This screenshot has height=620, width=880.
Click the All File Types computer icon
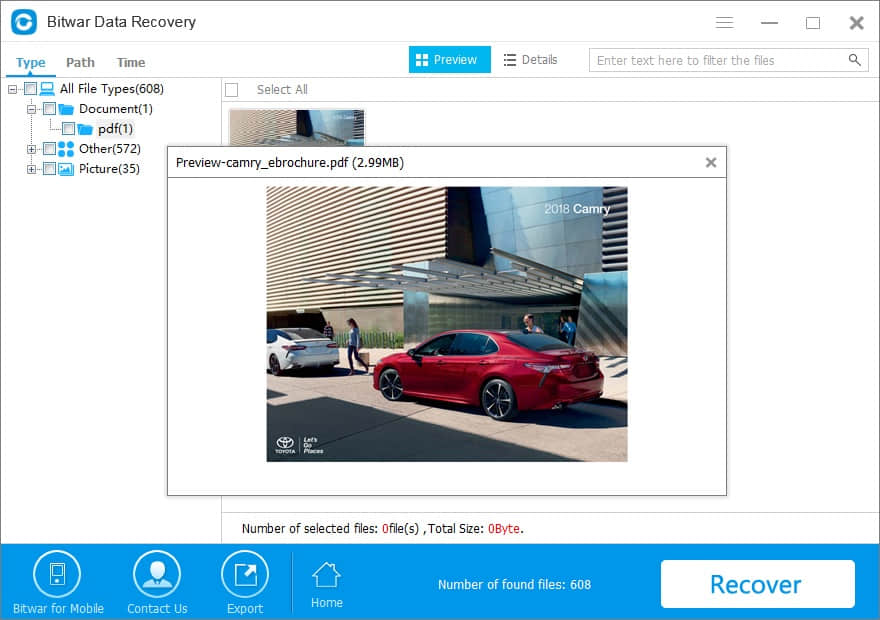(x=47, y=89)
